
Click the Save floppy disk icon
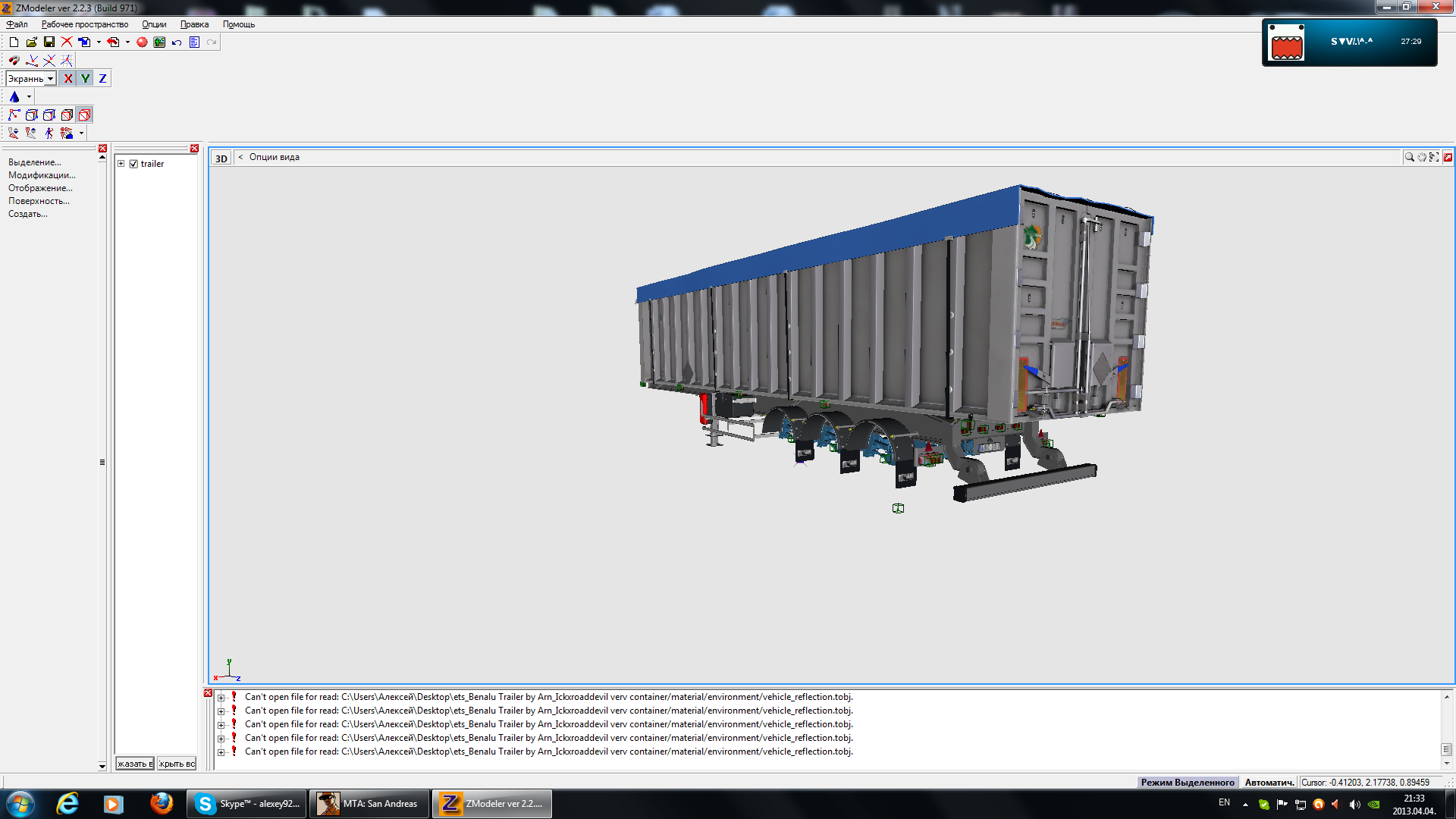[49, 42]
